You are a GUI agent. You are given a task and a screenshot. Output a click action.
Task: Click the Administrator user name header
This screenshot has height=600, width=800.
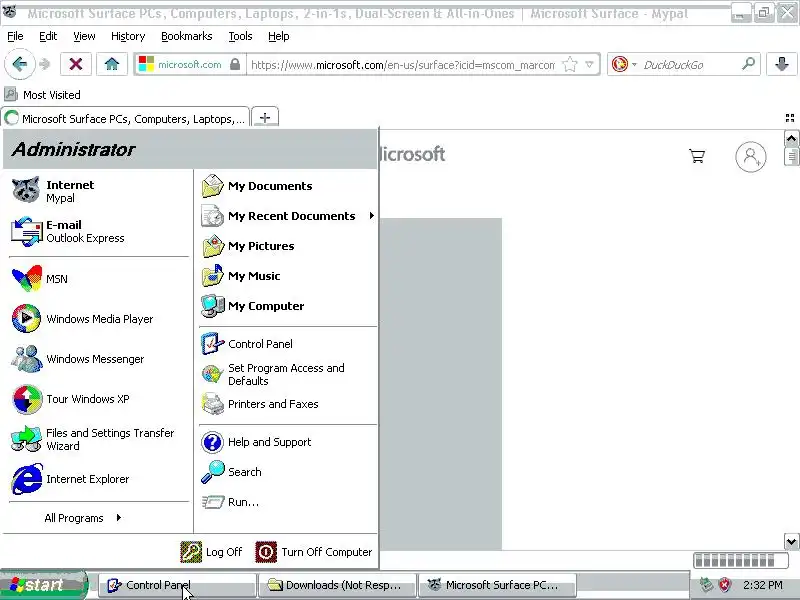pos(73,149)
